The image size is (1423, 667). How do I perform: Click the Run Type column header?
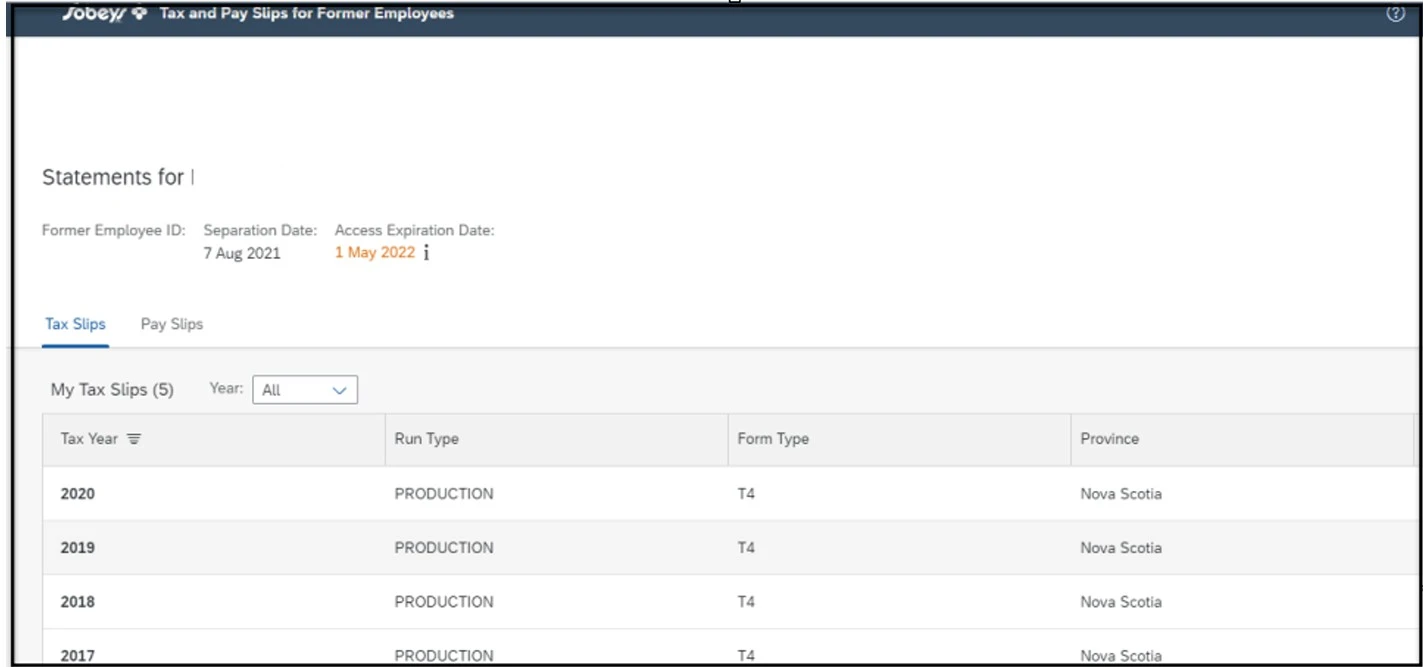427,439
